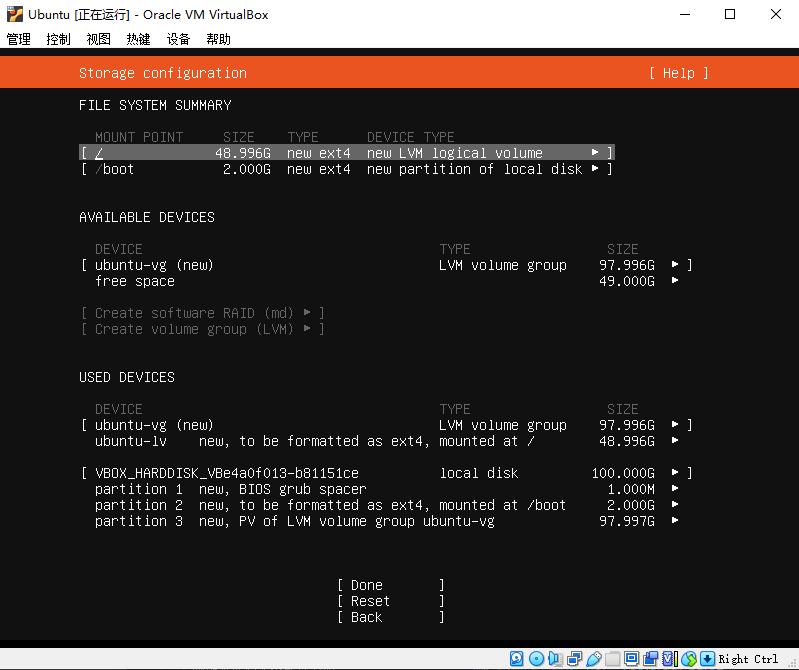Click the recording status icon
This screenshot has height=670, width=799.
[651, 658]
